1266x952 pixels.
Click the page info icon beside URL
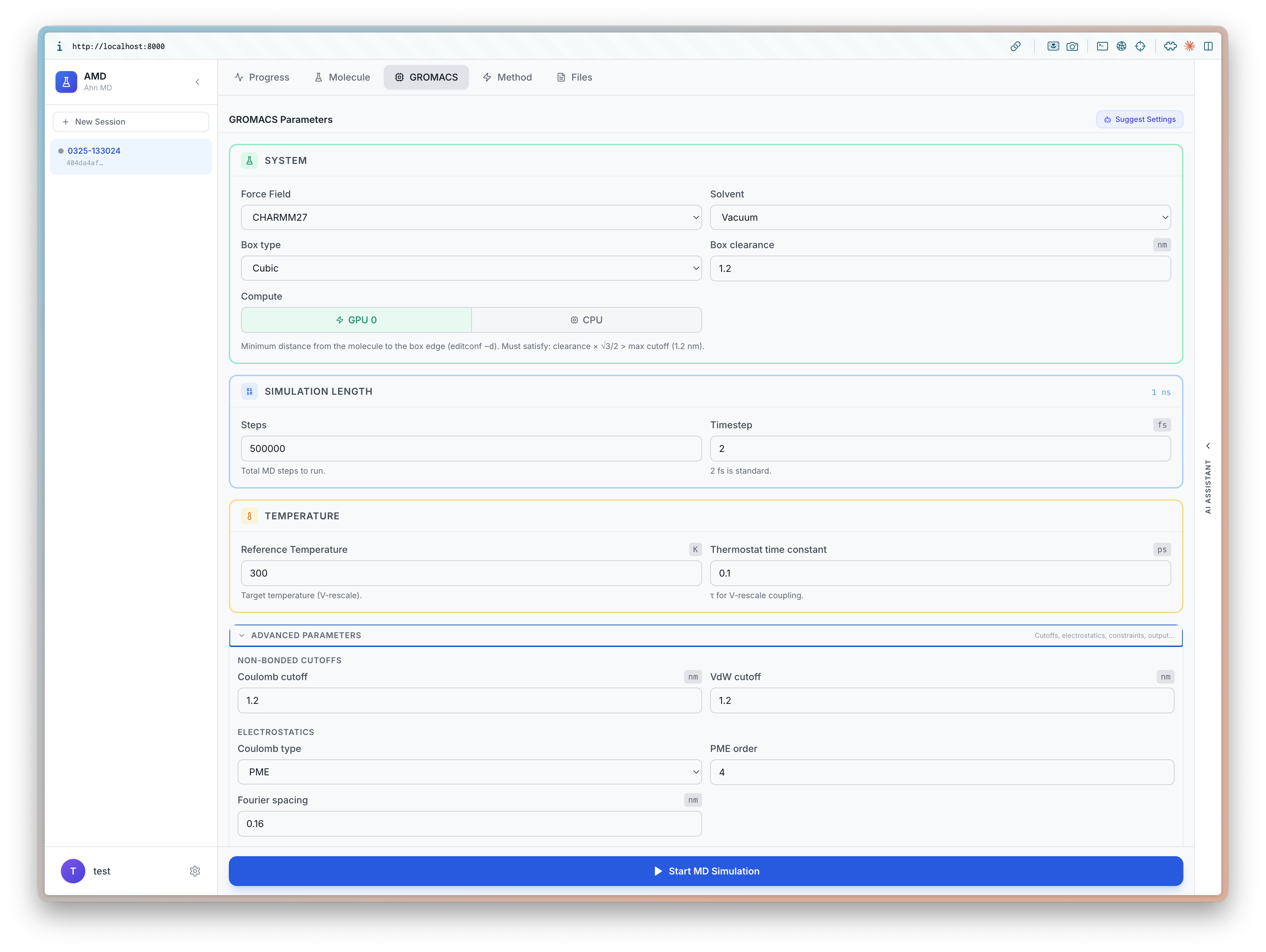point(60,46)
